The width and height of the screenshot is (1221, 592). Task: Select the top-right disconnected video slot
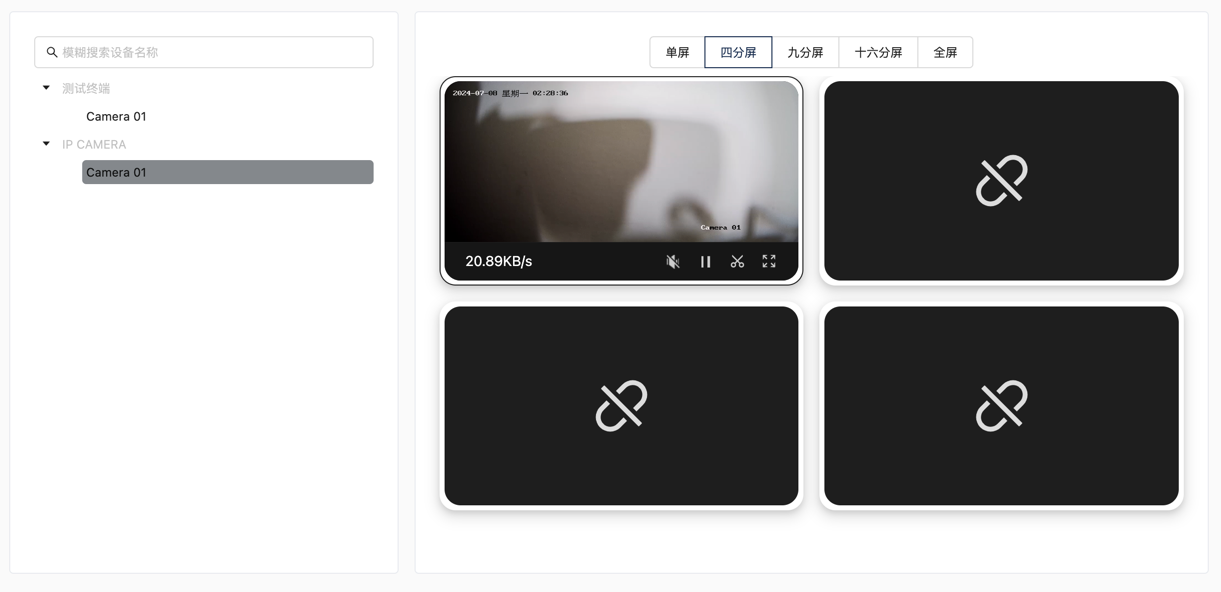coord(1001,181)
